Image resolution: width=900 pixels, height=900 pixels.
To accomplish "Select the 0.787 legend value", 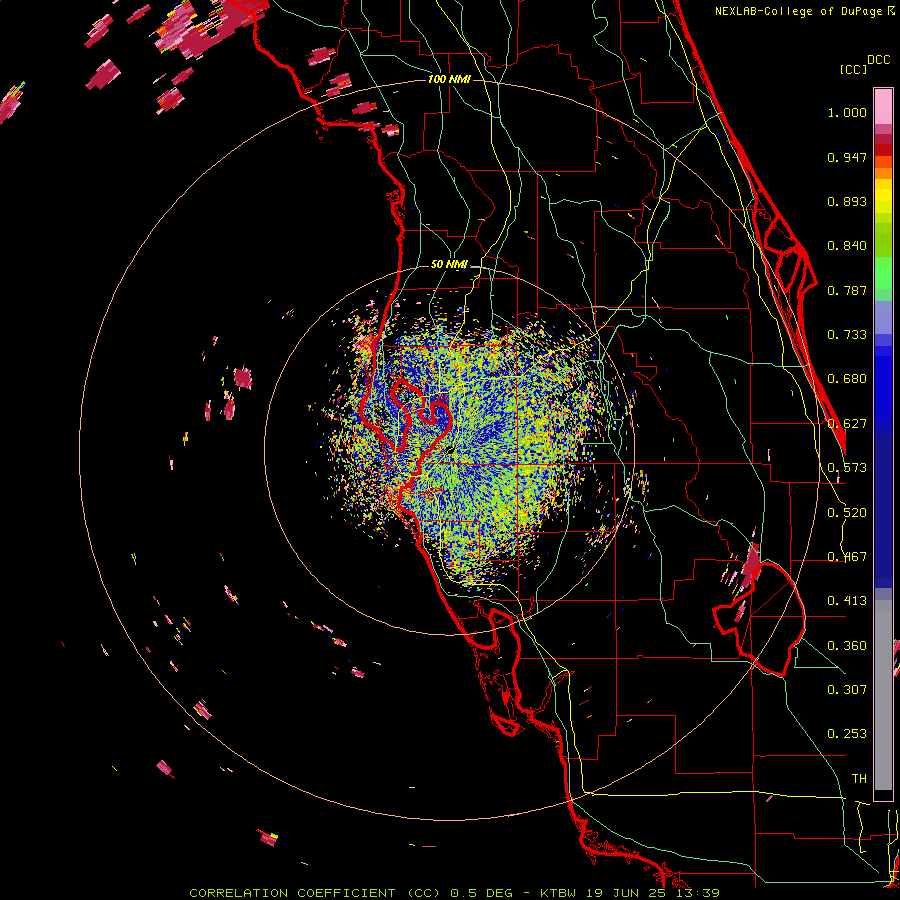I will coord(847,290).
